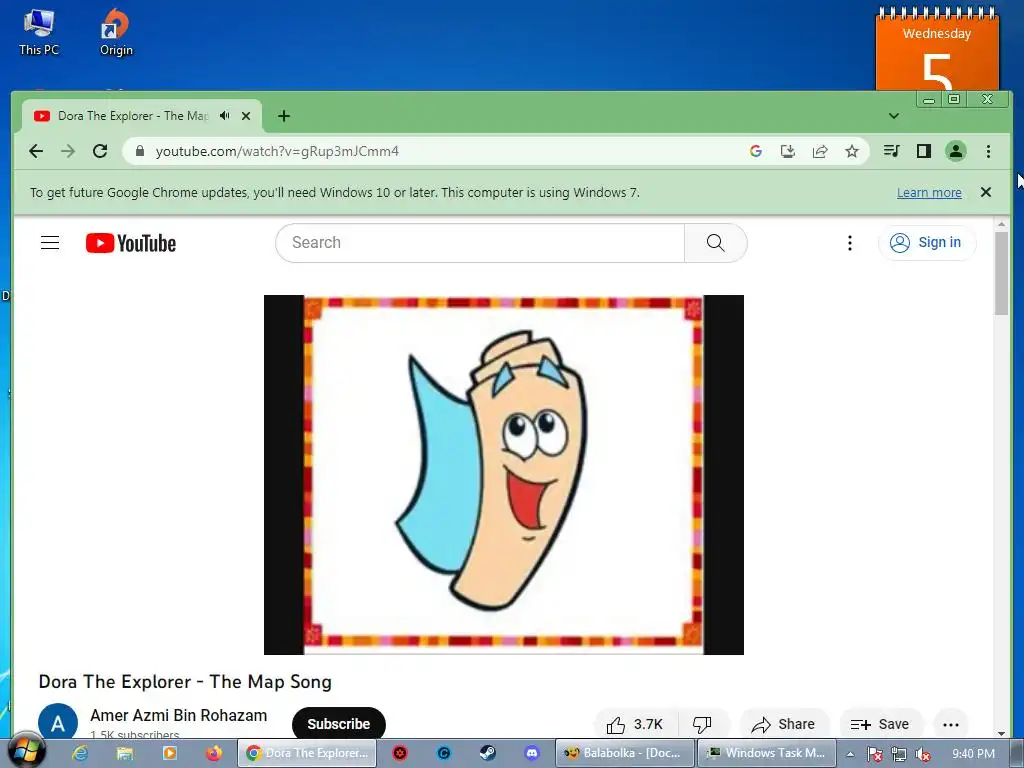The image size is (1024, 768).
Task: Switch to Windows Task Manager window
Action: pos(766,753)
